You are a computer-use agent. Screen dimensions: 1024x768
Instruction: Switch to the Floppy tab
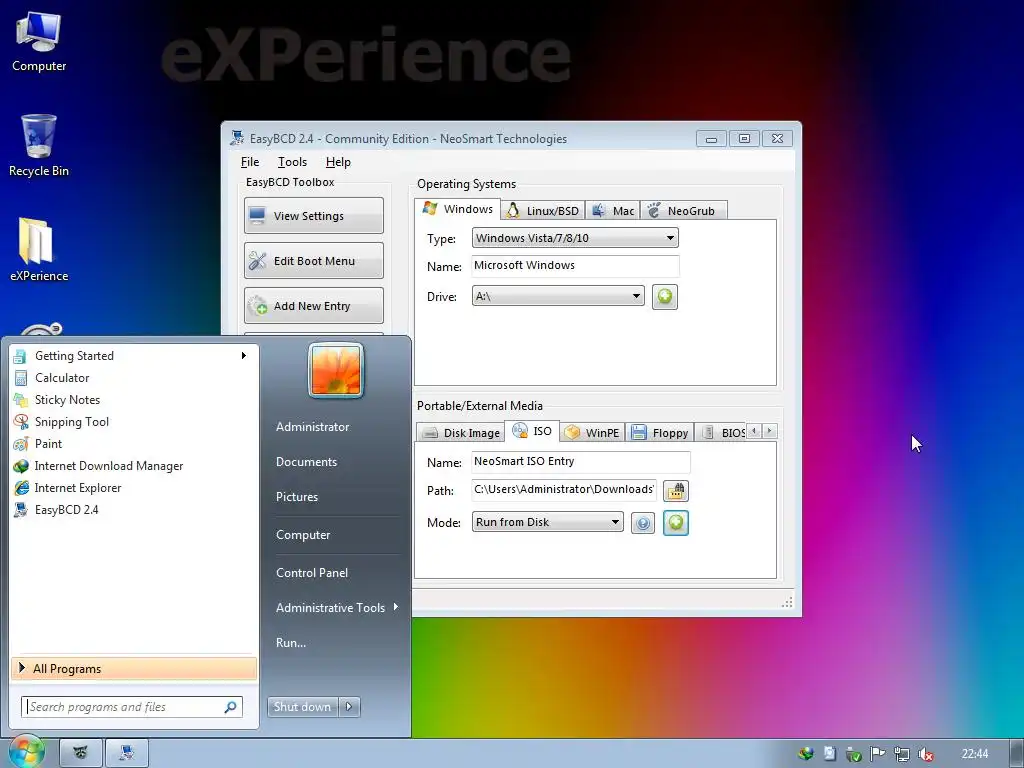click(660, 433)
